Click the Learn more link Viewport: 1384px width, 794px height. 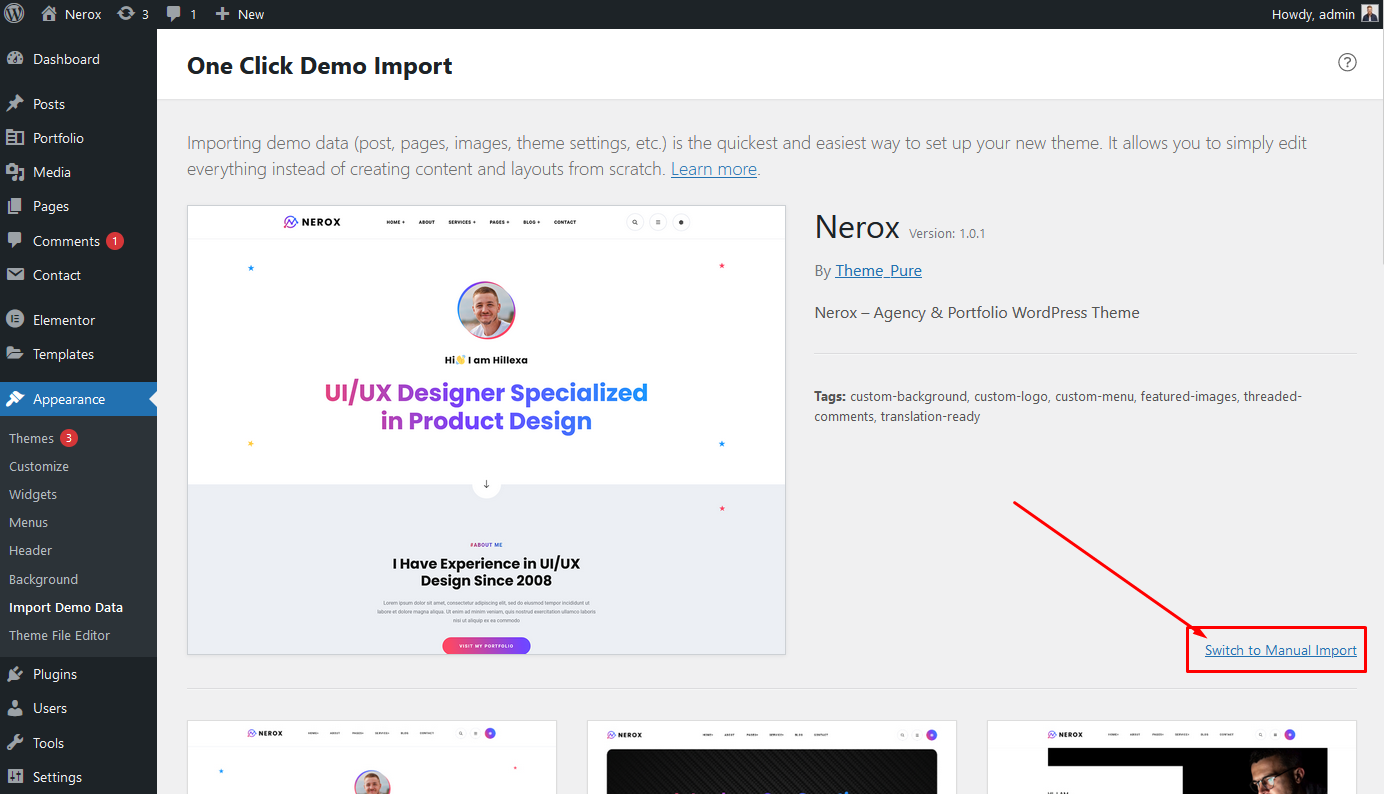pyautogui.click(x=714, y=169)
